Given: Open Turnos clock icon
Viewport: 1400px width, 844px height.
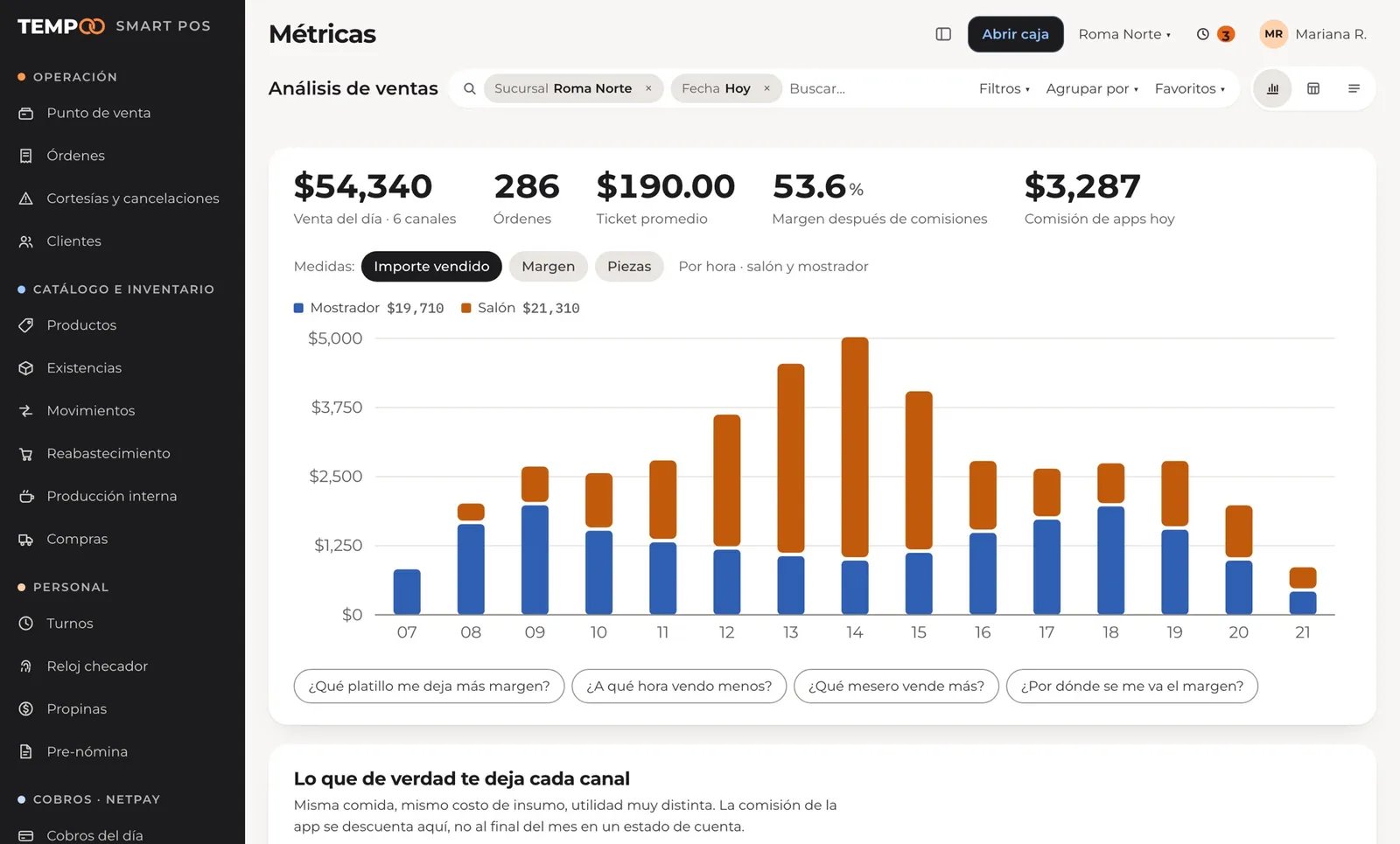Looking at the screenshot, I should [x=26, y=624].
